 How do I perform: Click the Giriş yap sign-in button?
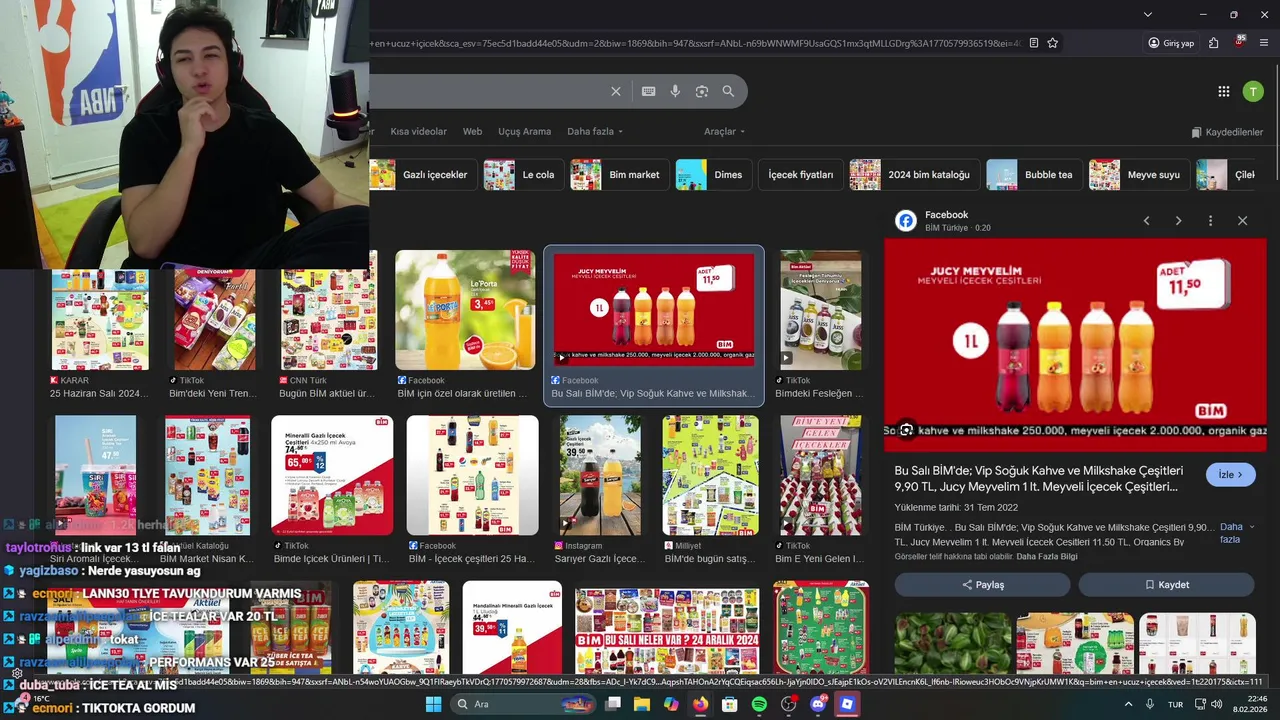point(1171,43)
